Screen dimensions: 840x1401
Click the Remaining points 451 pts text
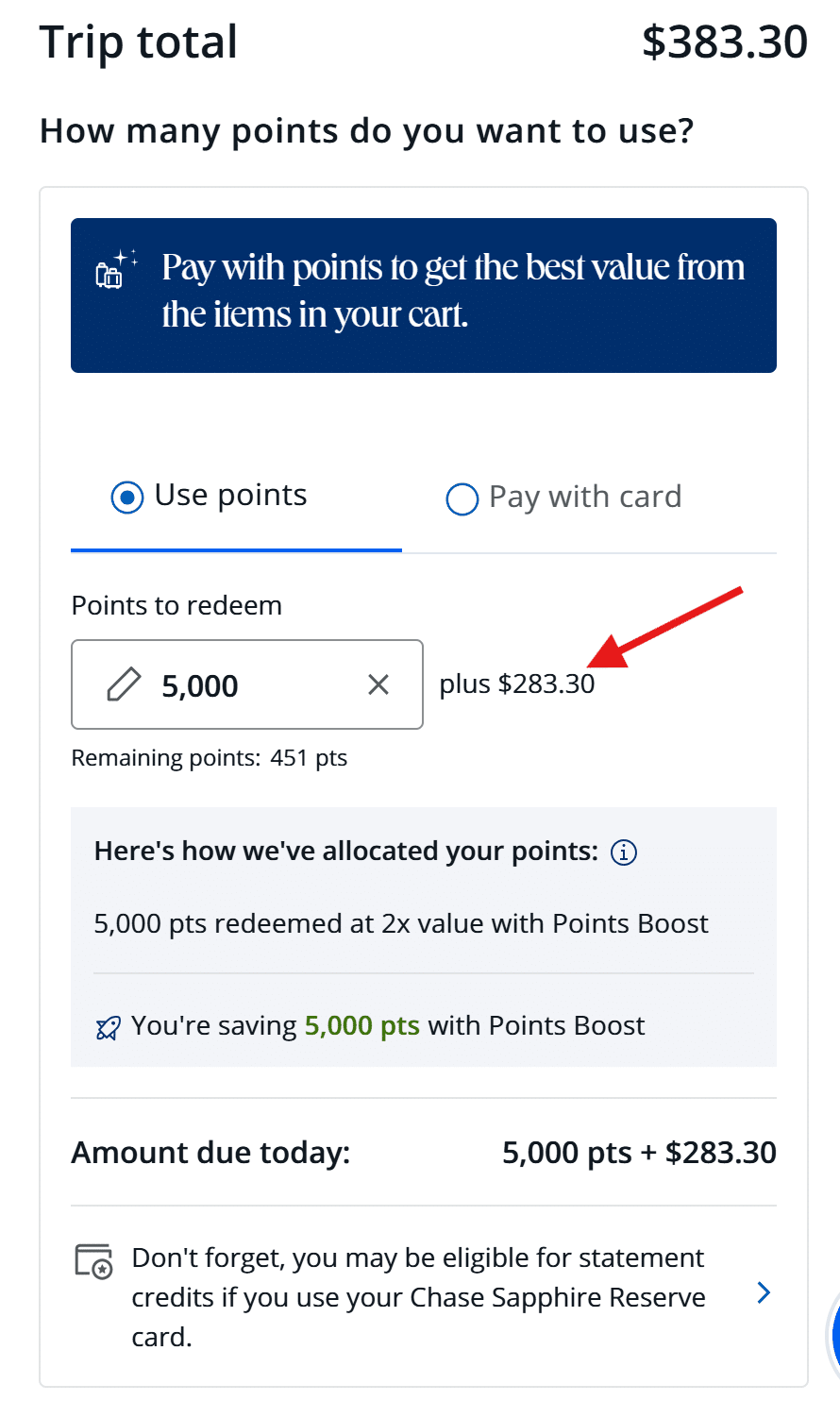[210, 758]
